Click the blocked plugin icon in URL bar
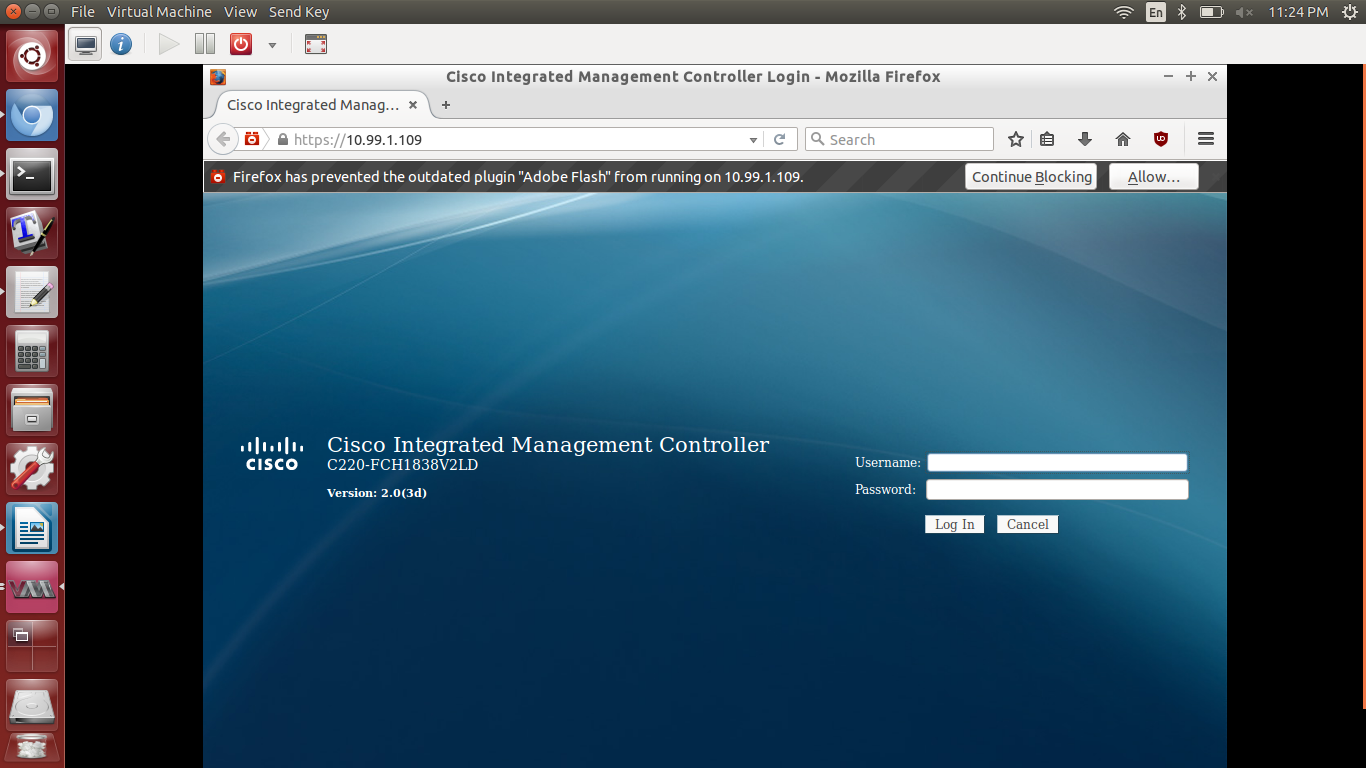This screenshot has width=1366, height=768. [x=253, y=139]
